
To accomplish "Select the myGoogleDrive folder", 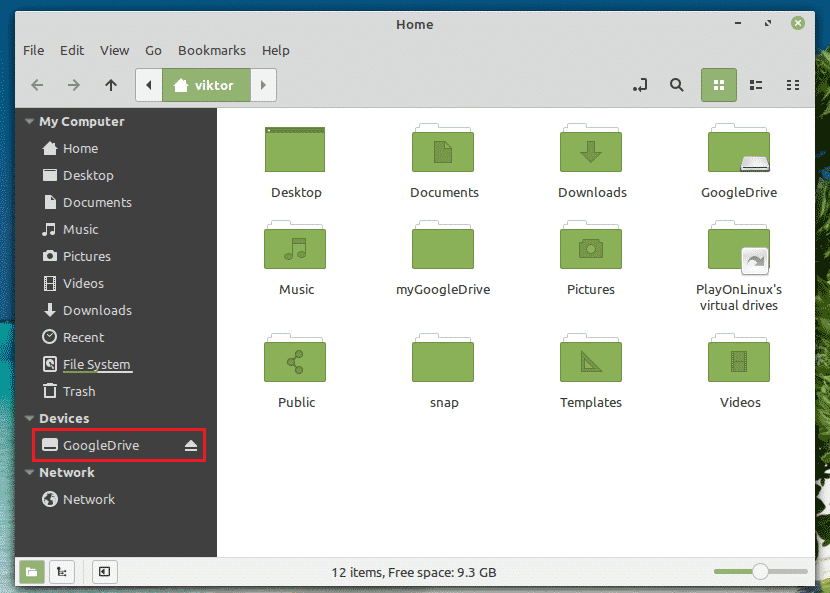I will (x=443, y=254).
